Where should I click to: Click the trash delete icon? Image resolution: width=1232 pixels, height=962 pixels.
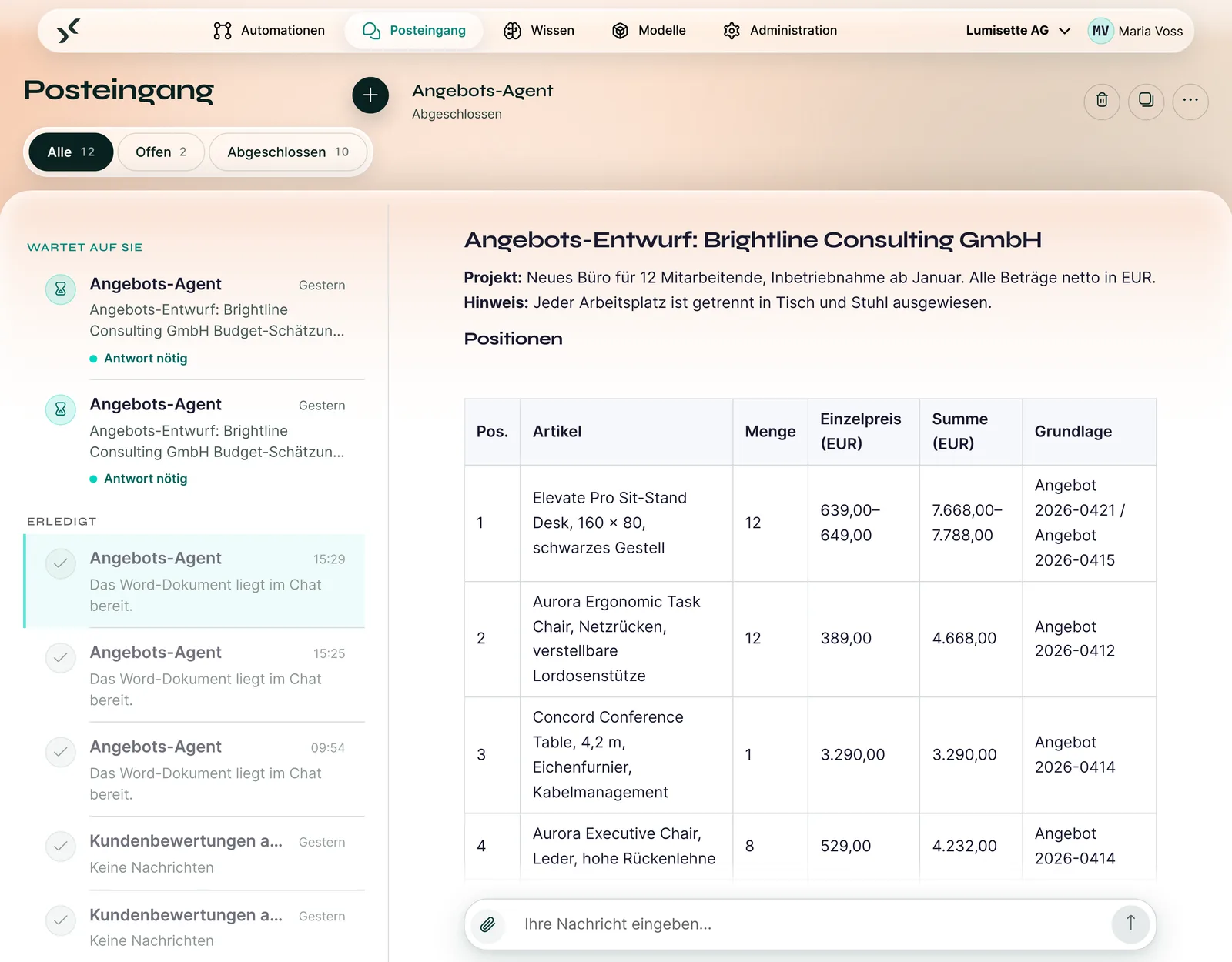coord(1102,101)
